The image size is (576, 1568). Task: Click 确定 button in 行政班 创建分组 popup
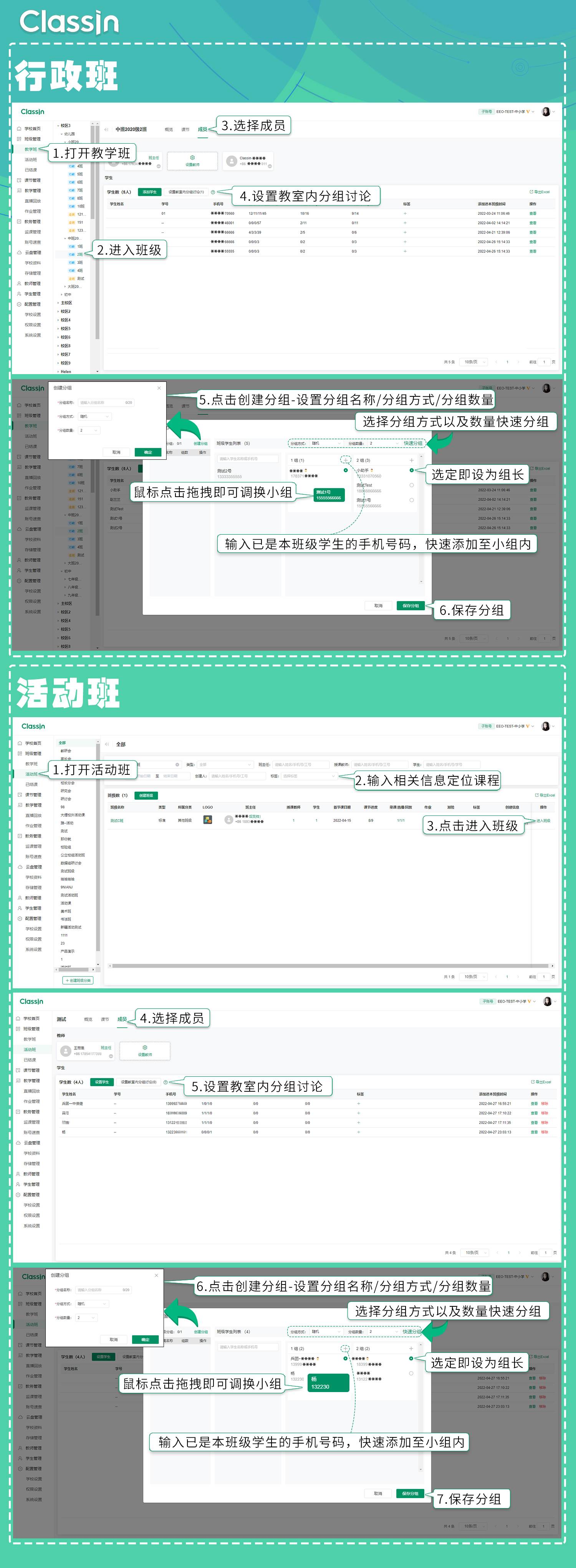pos(148,452)
